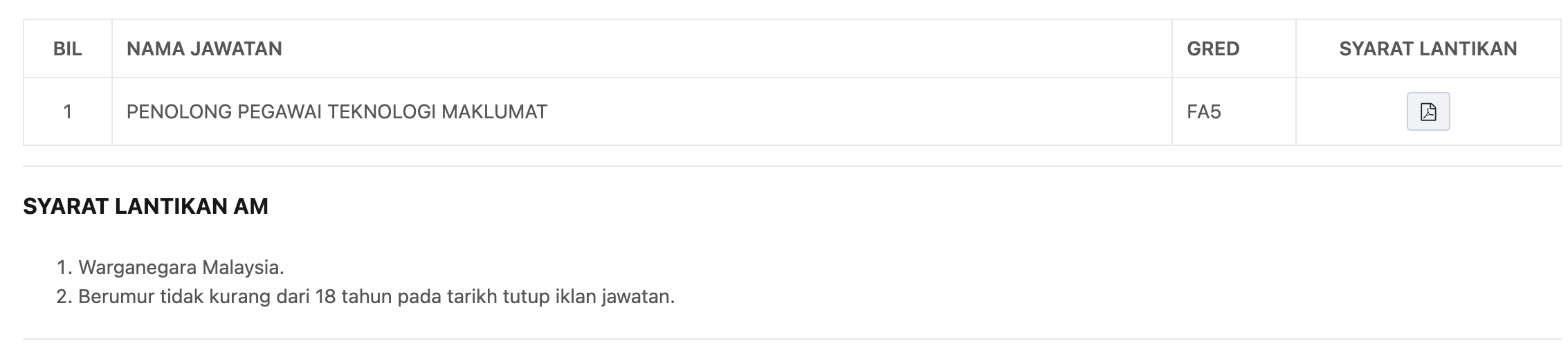The height and width of the screenshot is (346, 1568).
Task: Click the SYARAT LANTIKAN AM heading
Action: coord(145,206)
